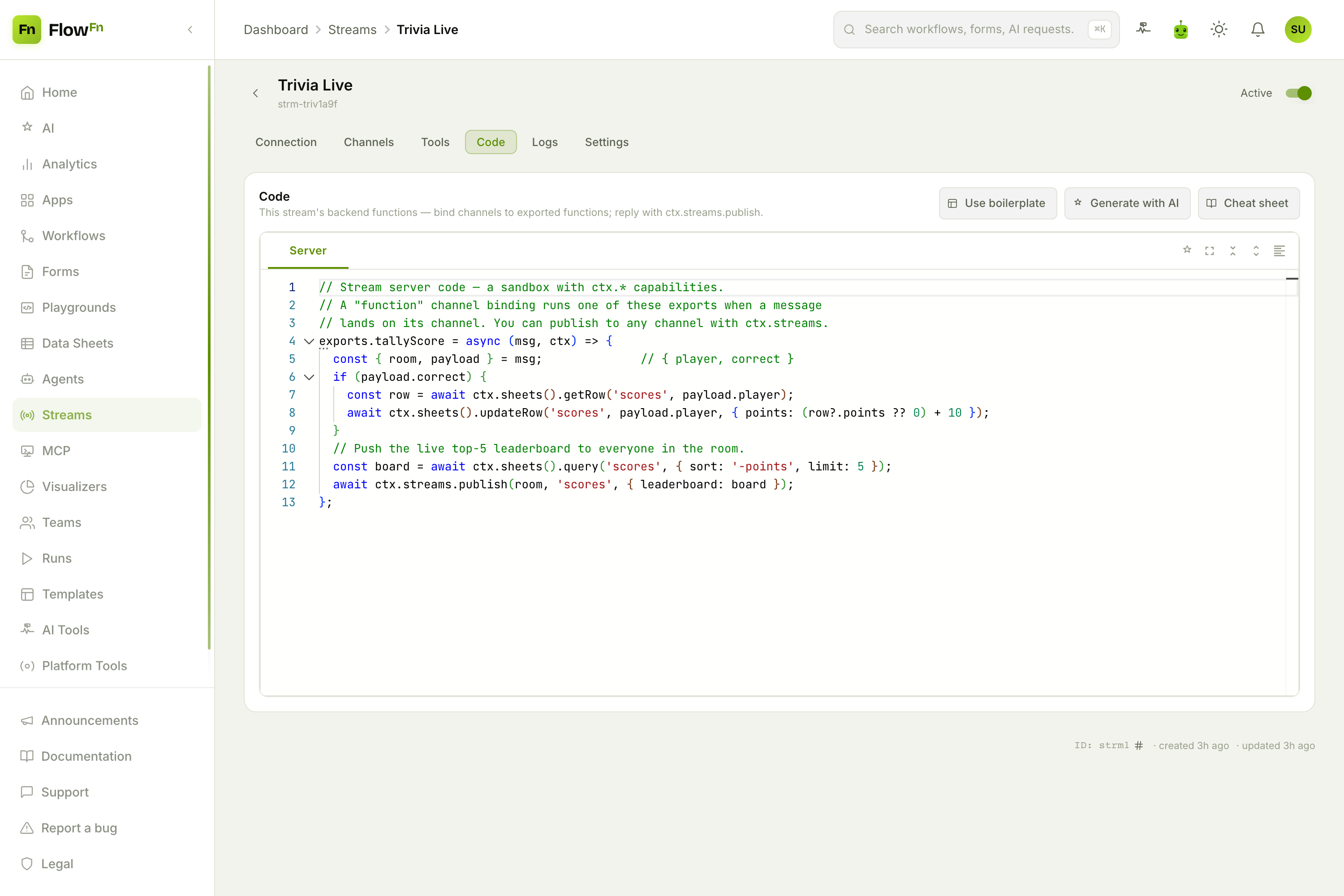Click Report a bug

pos(107,828)
